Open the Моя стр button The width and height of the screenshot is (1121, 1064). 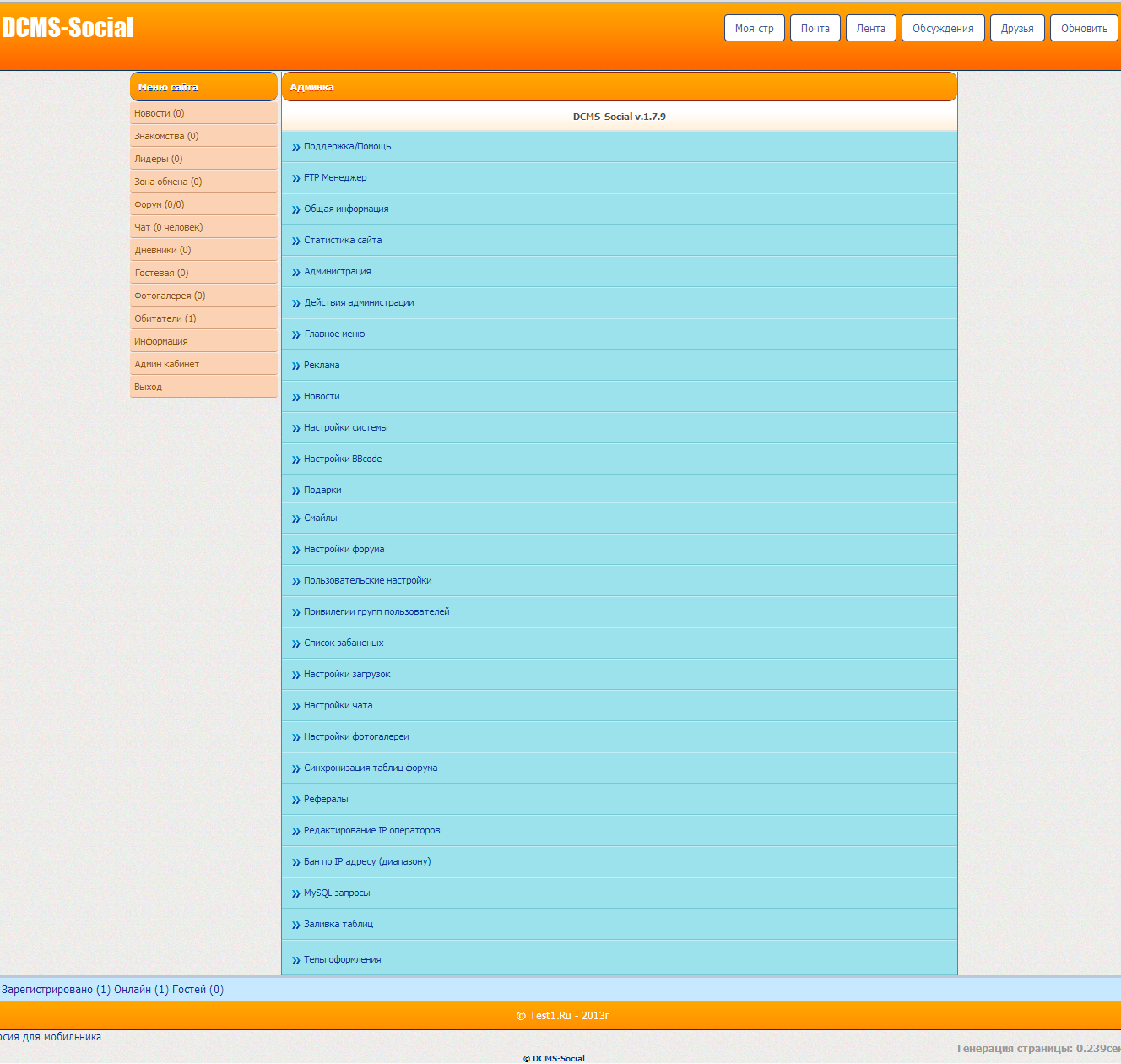[x=755, y=28]
